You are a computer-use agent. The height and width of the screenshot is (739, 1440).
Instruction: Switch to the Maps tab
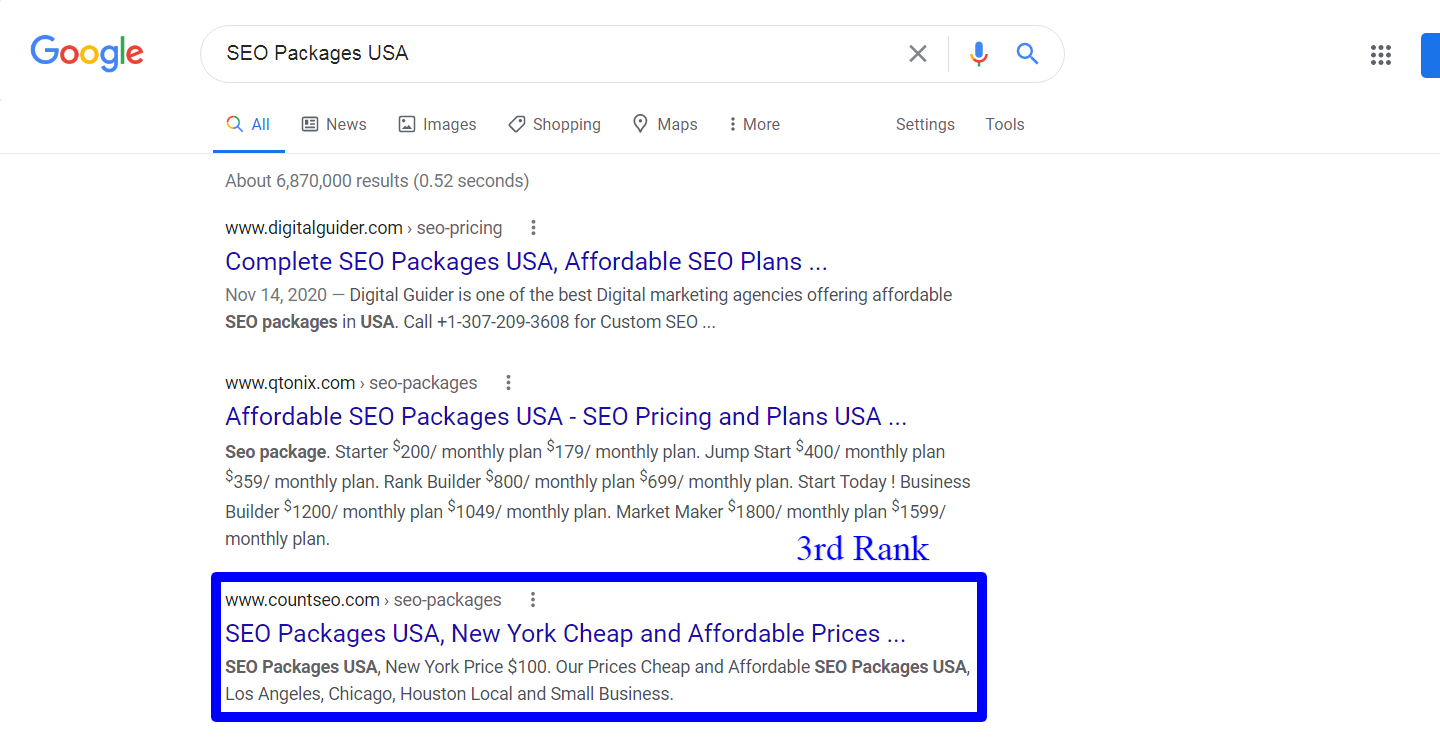point(665,125)
